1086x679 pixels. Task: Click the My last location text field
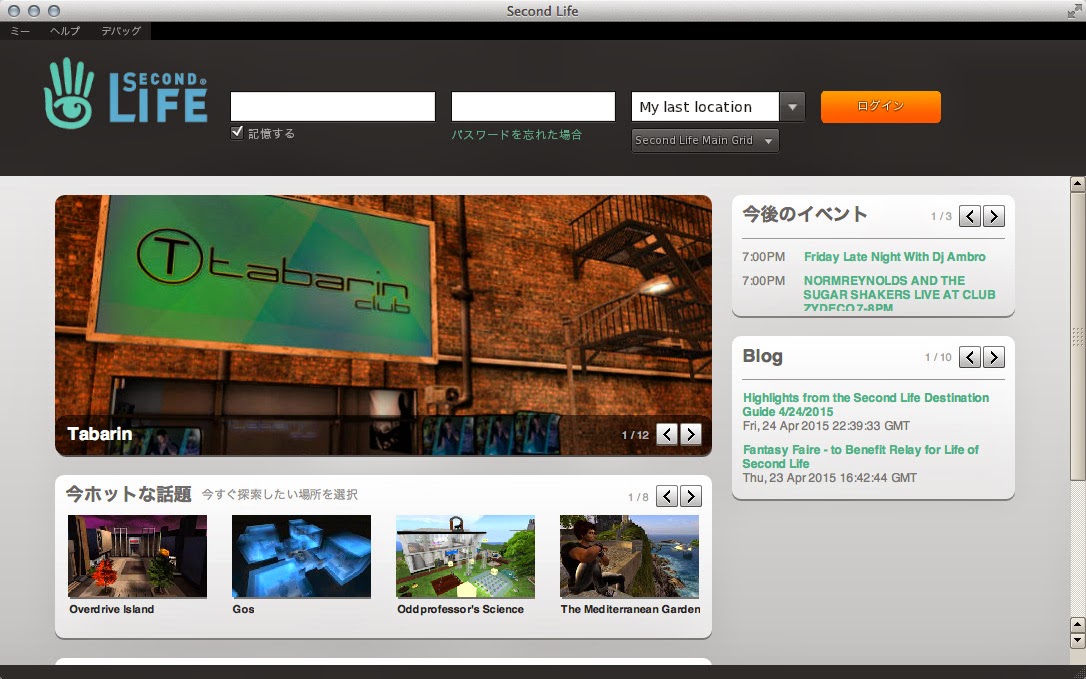pos(705,107)
